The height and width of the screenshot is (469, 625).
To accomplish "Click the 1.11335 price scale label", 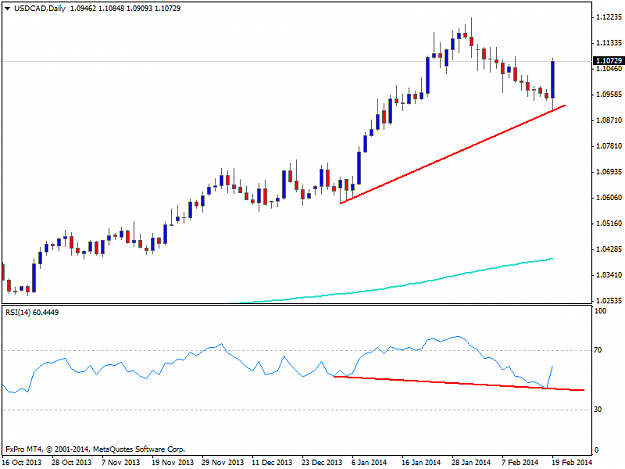I will (x=609, y=43).
